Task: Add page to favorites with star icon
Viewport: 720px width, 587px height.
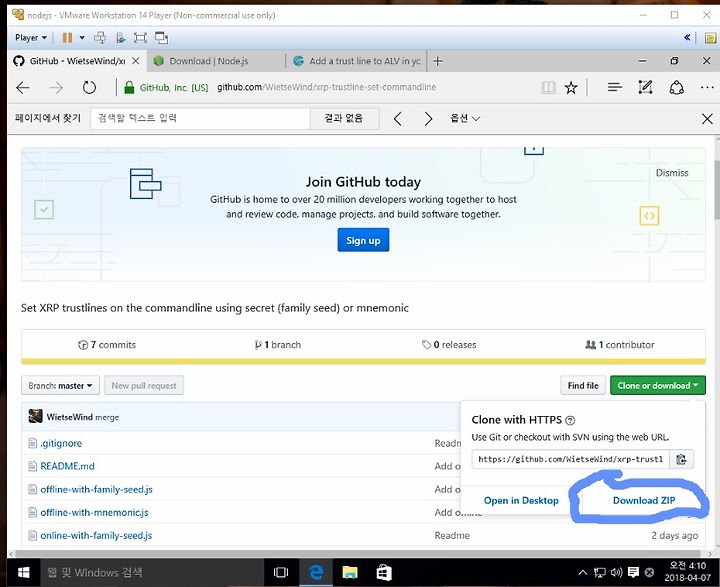Action: (571, 87)
